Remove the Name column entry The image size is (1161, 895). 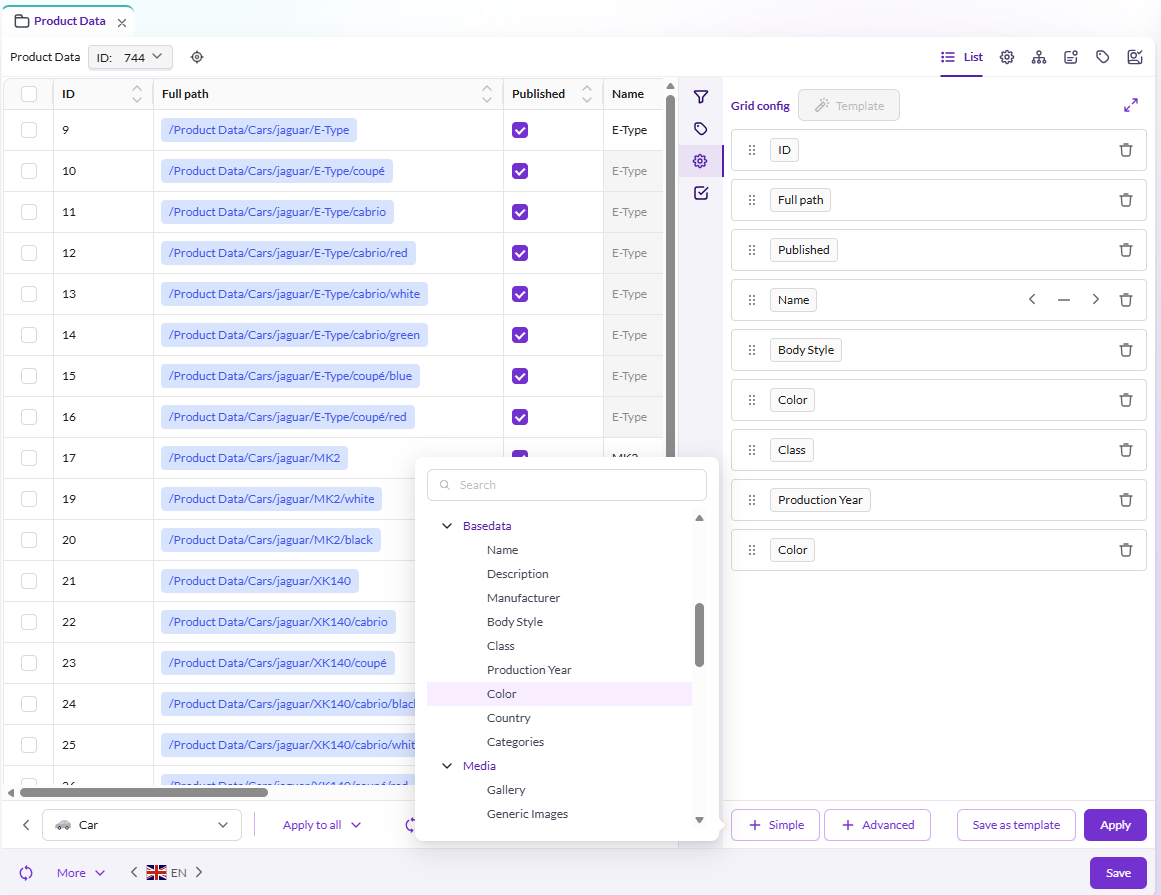pyautogui.click(x=1125, y=300)
